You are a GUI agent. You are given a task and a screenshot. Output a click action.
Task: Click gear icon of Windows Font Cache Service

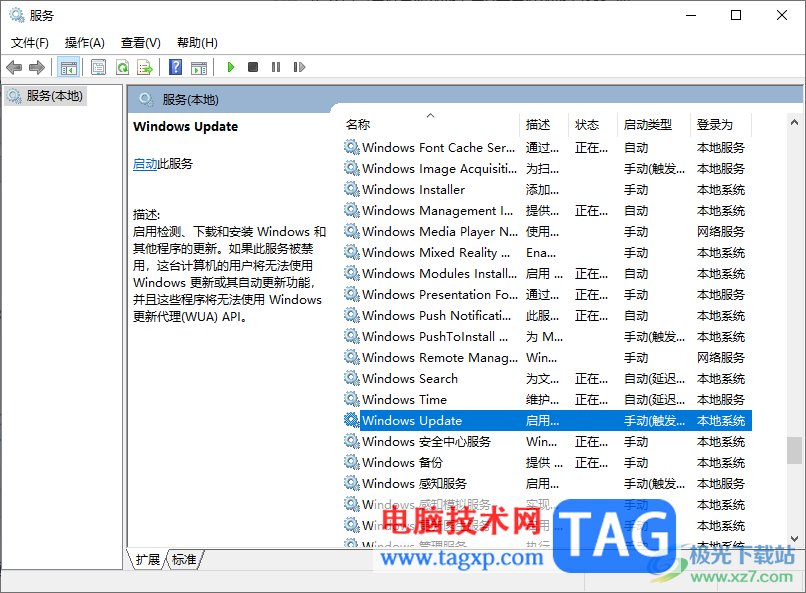point(352,147)
